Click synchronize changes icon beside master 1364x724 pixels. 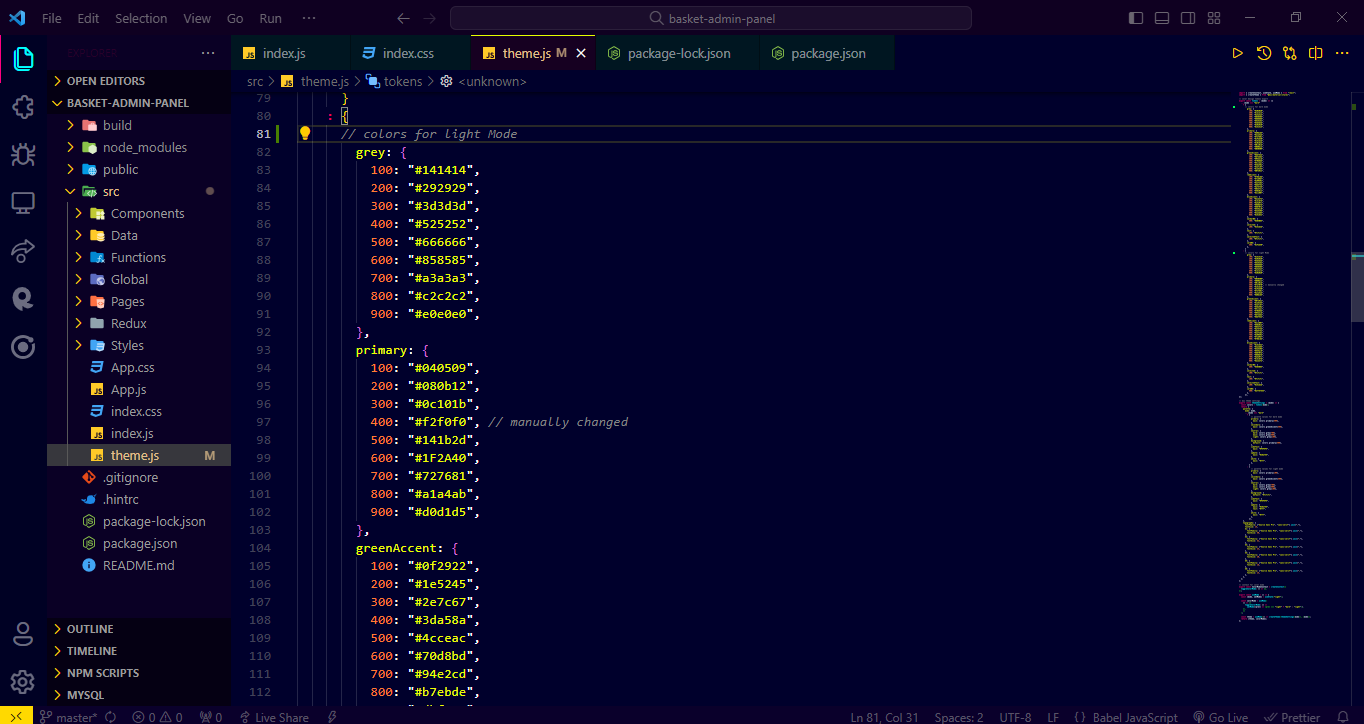110,717
